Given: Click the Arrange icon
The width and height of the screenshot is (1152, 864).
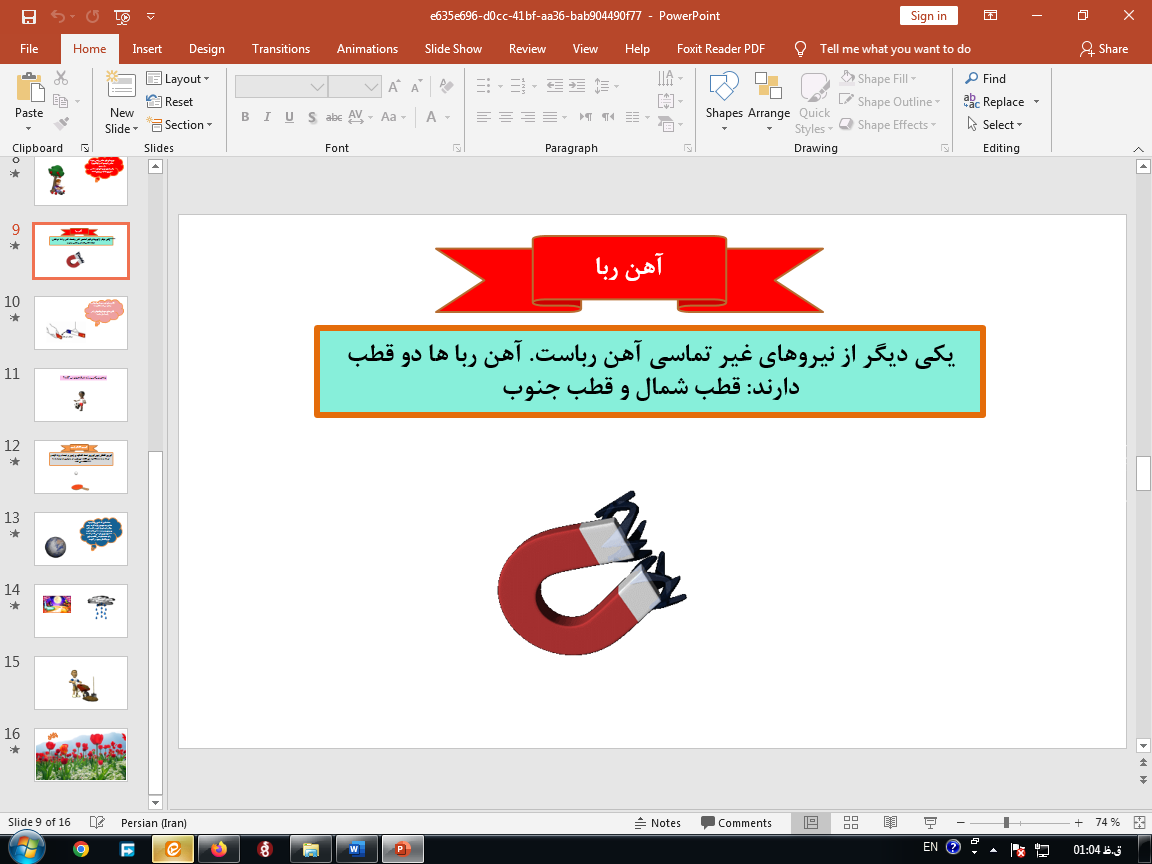Looking at the screenshot, I should (768, 86).
